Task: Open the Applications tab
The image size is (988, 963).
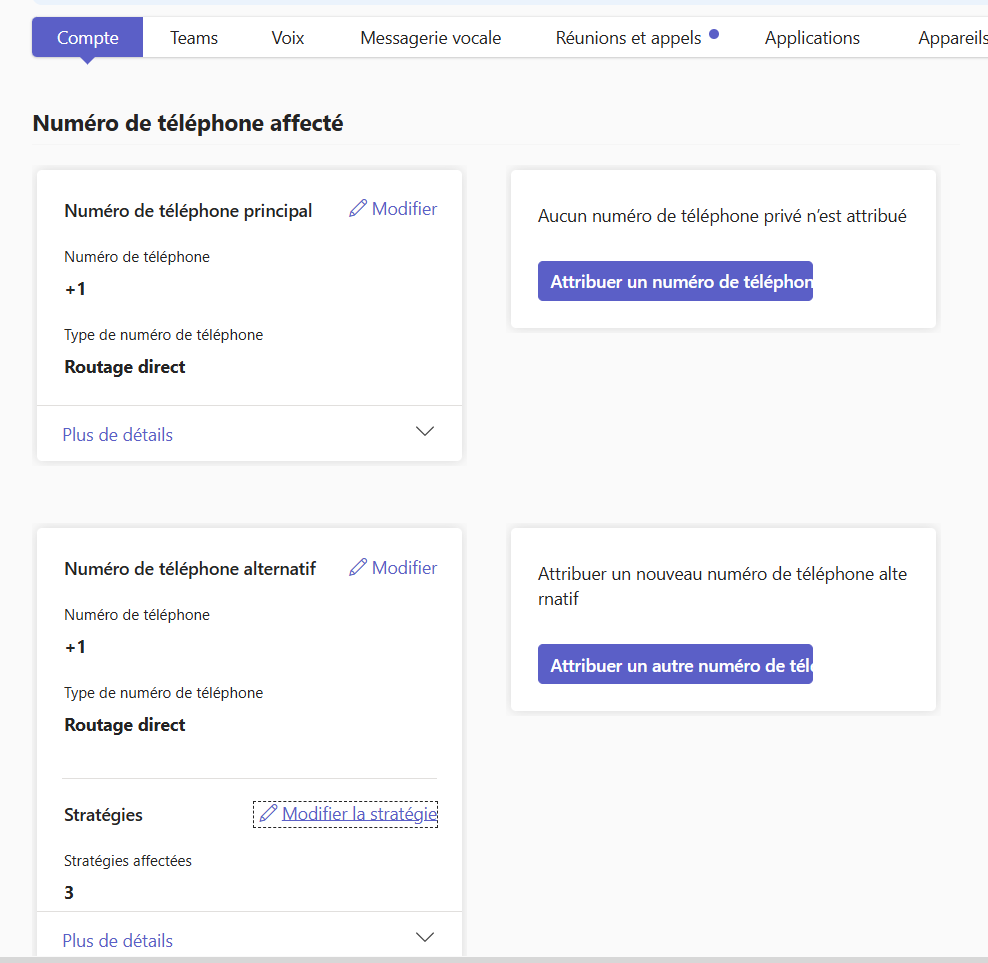Action: [x=812, y=38]
